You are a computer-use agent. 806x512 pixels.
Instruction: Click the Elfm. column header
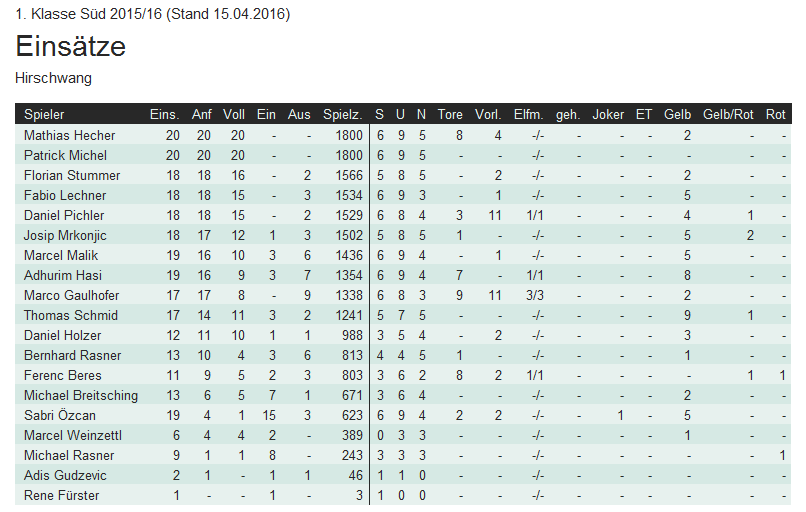coord(528,114)
